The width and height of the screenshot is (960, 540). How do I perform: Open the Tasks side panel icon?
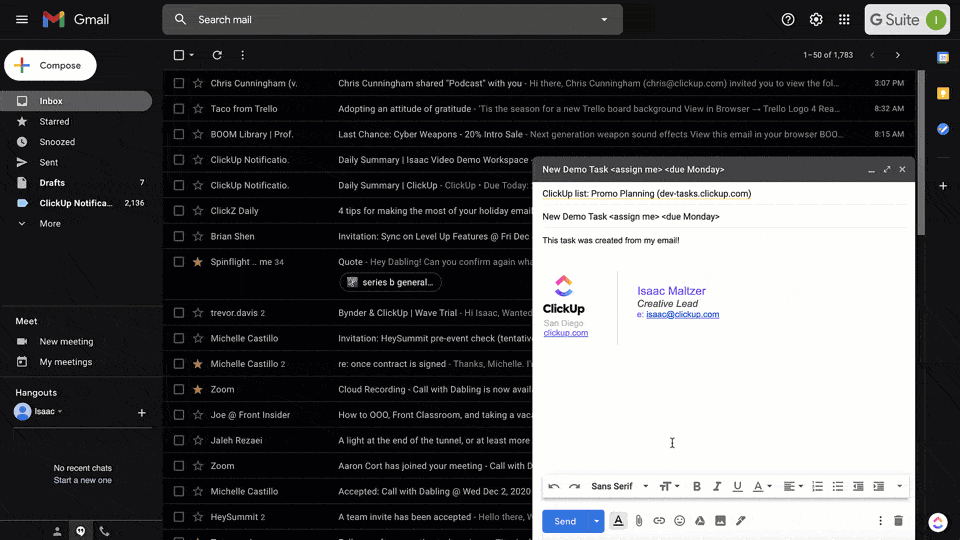tap(943, 129)
